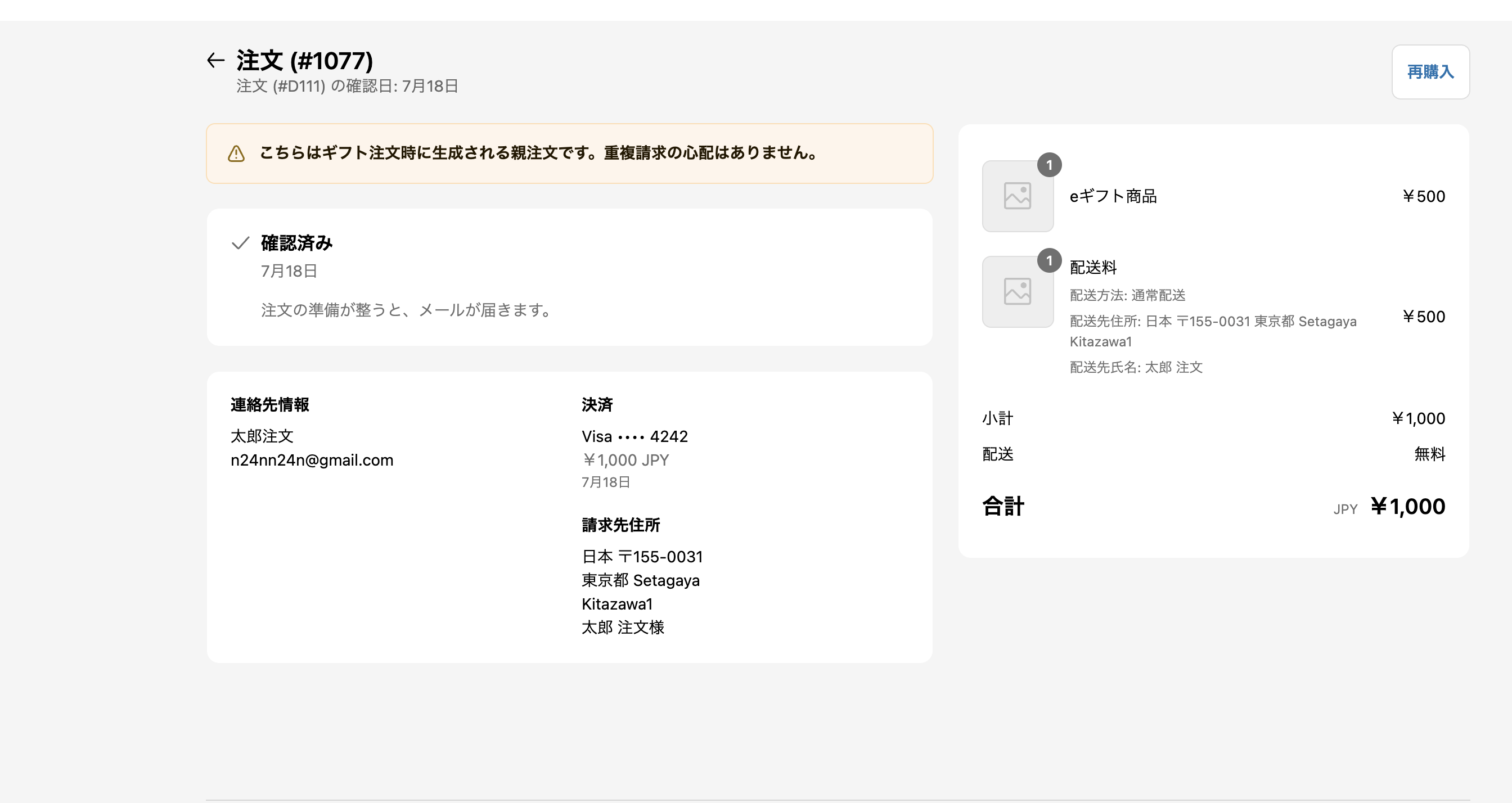Click the eギフト商品 product name
1512x803 pixels.
1113,196
